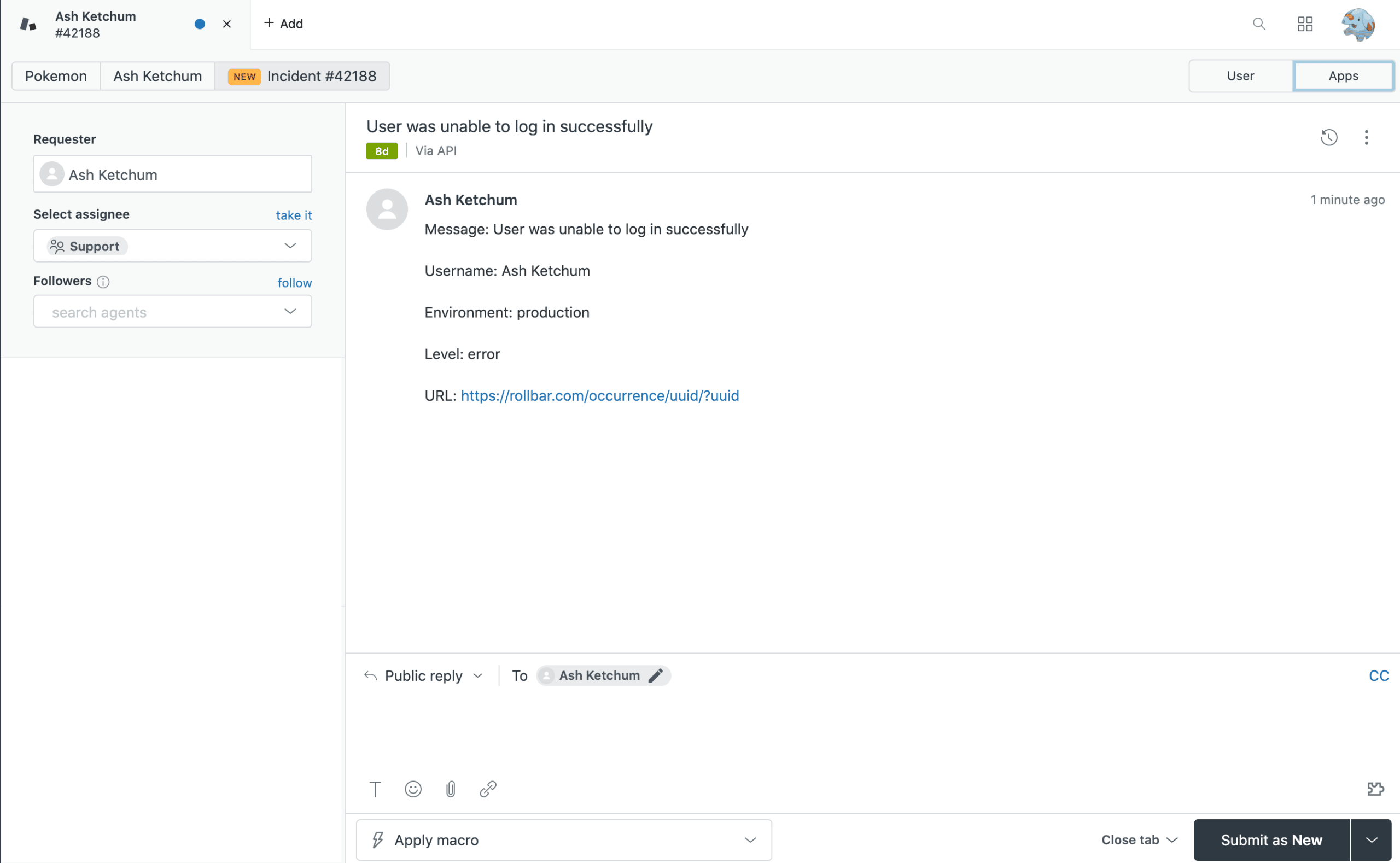
Task: Click the history/clock icon to view ticket history
Action: (1330, 137)
